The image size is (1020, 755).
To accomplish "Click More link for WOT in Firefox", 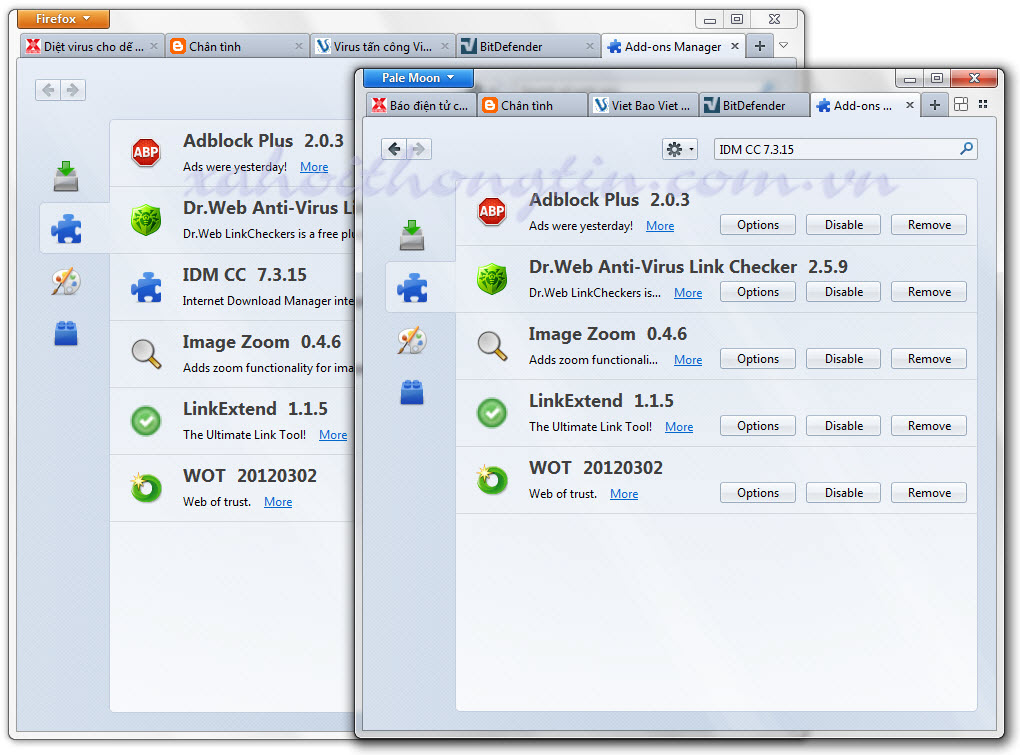I will coord(278,501).
